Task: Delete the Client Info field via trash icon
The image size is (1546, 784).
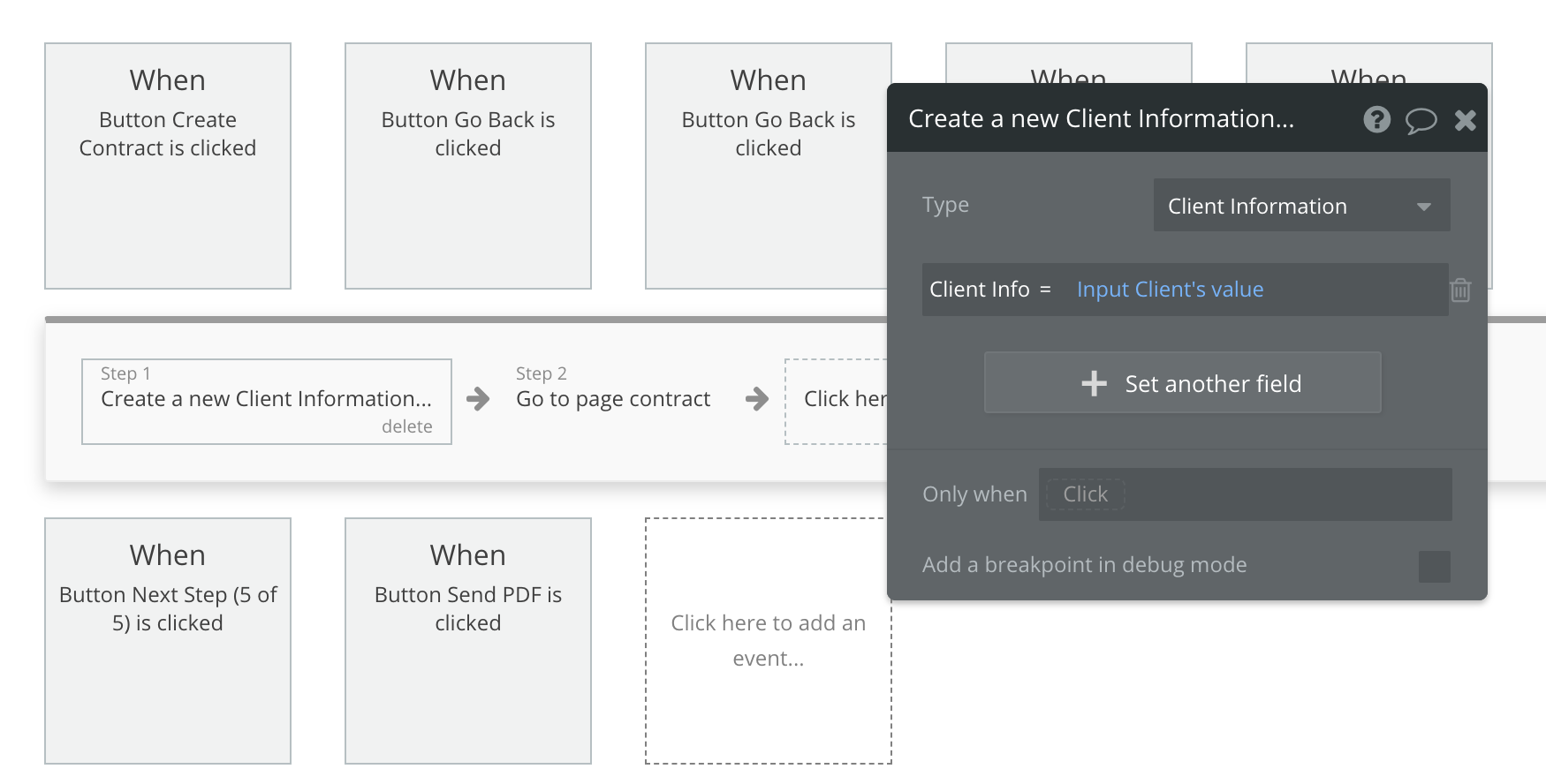Action: (1460, 290)
